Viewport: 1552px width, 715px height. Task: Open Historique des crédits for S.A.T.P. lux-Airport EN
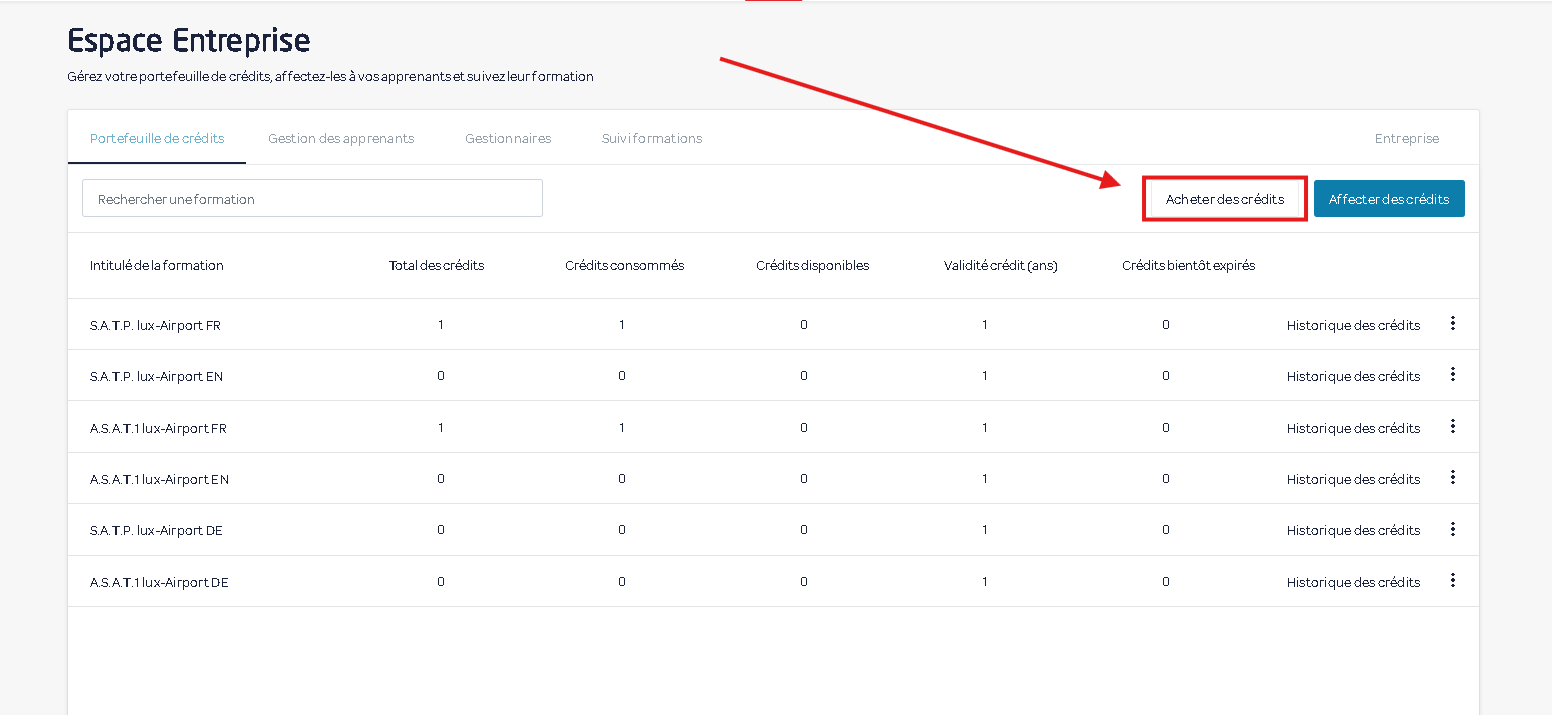click(x=1353, y=377)
